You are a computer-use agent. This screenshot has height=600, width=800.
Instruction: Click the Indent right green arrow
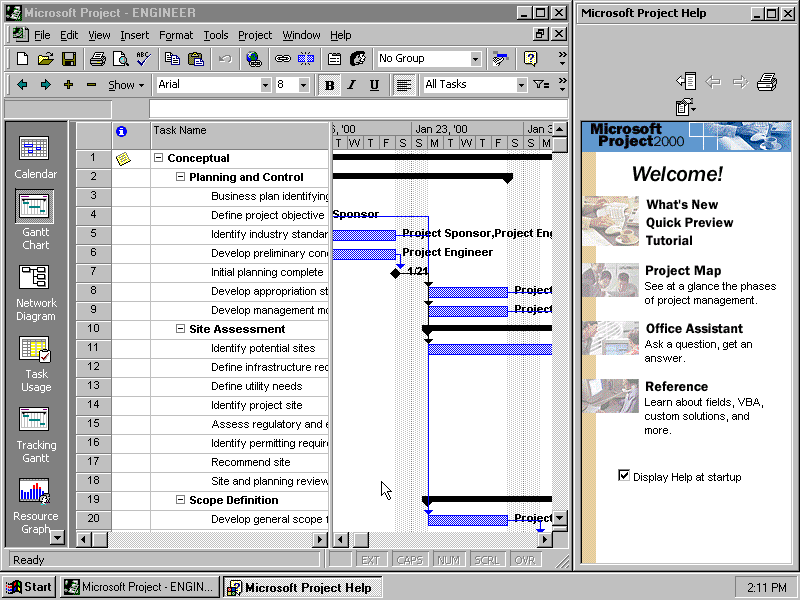[x=45, y=85]
